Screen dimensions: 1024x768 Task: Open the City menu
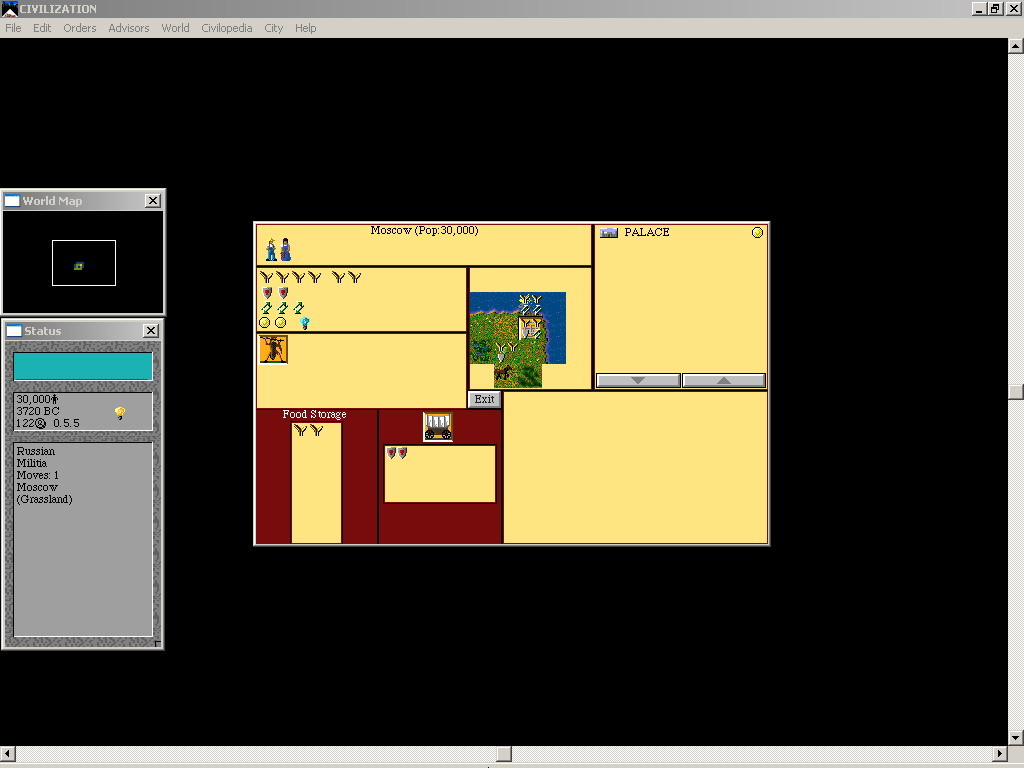pyautogui.click(x=274, y=28)
